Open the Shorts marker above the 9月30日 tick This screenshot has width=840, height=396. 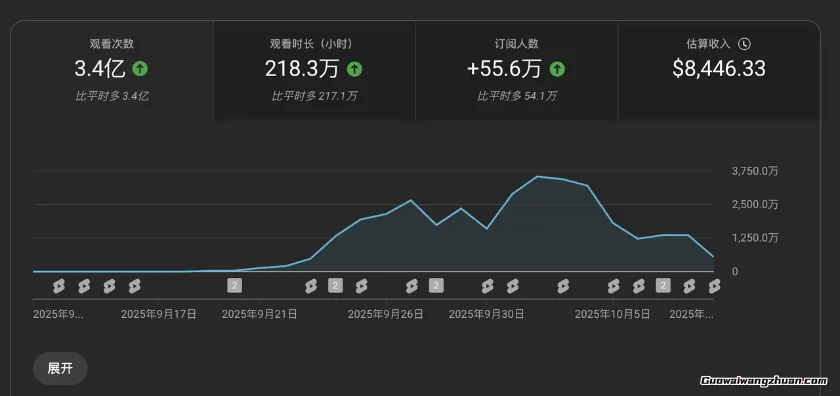[x=487, y=286]
